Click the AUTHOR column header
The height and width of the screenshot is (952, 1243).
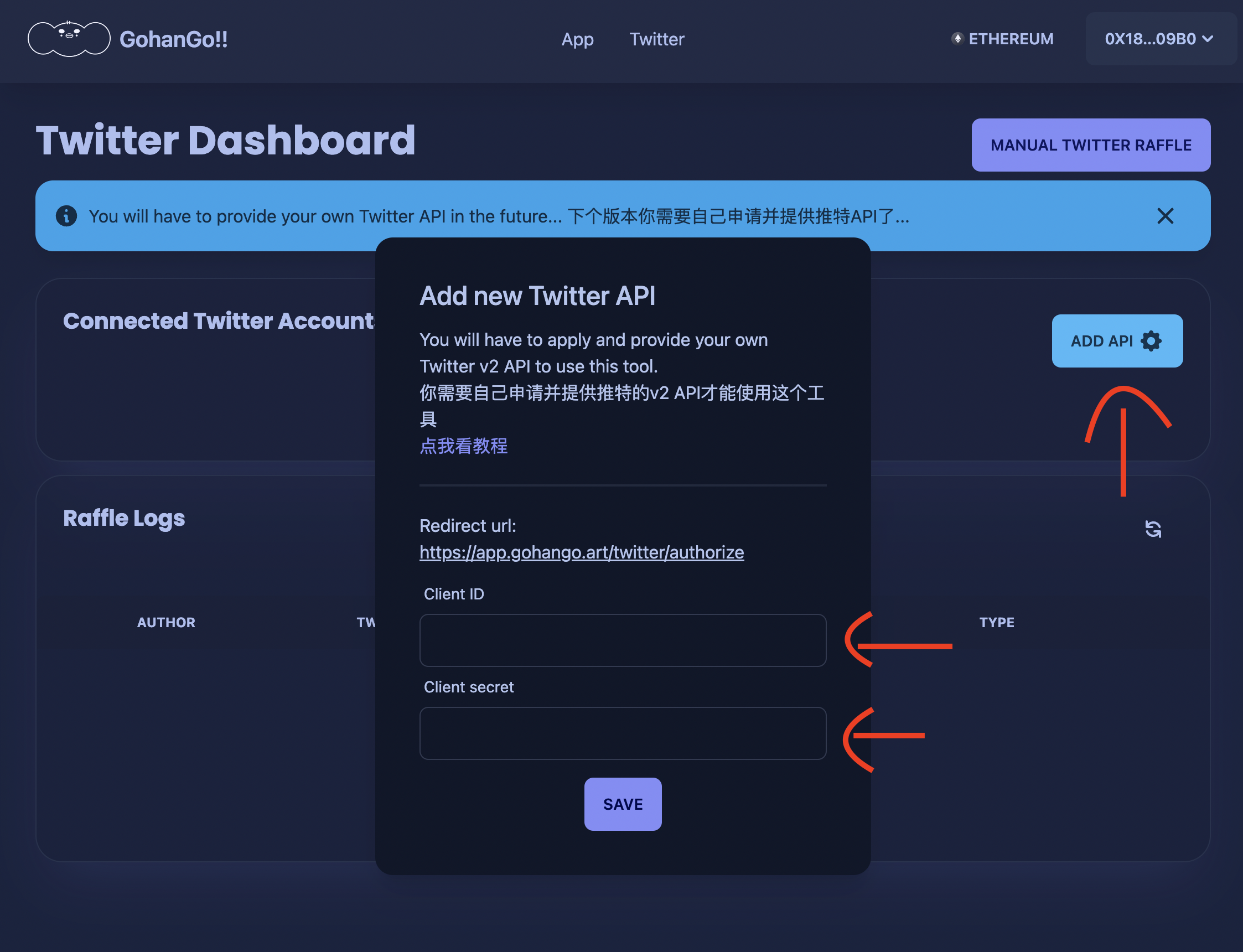[166, 622]
